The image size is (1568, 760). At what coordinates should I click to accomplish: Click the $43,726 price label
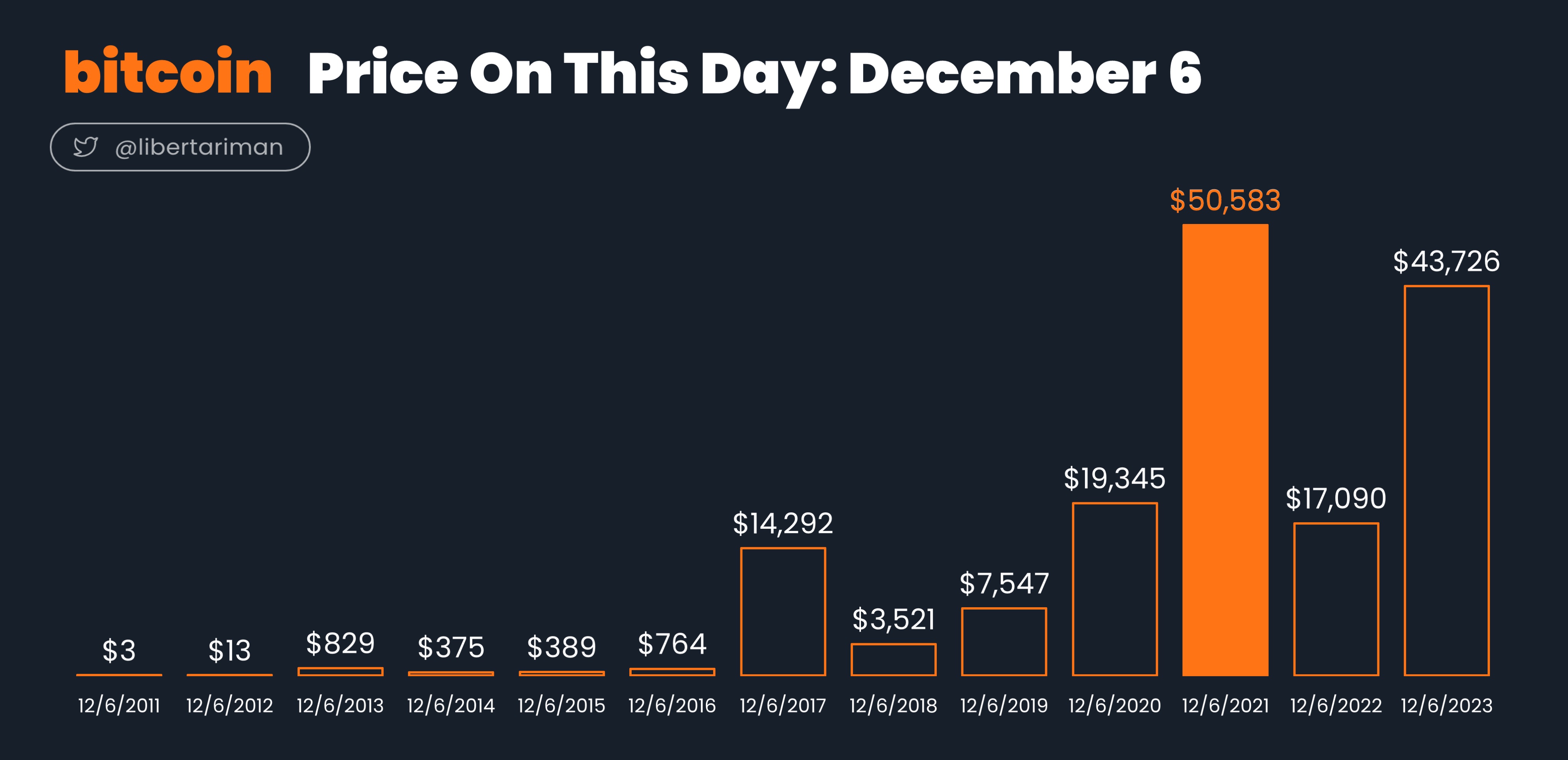[x=1447, y=261]
